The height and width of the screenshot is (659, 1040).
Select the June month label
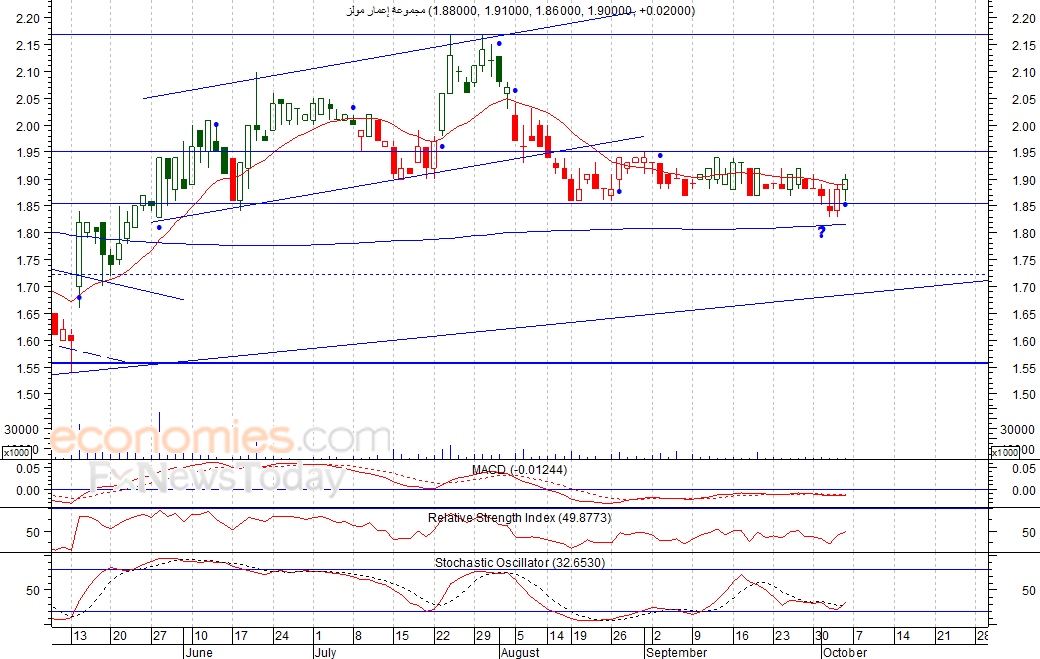pyautogui.click(x=199, y=652)
